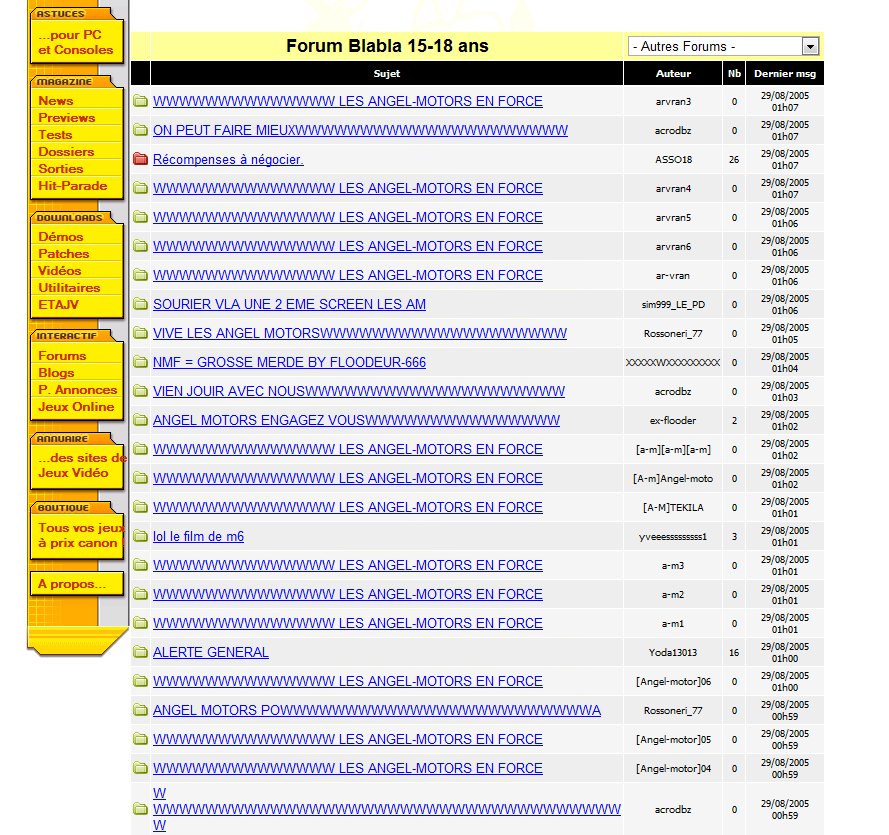Open the lol le film de m6 thread
Viewport: 889px width, 835px height.
pyautogui.click(x=198, y=536)
